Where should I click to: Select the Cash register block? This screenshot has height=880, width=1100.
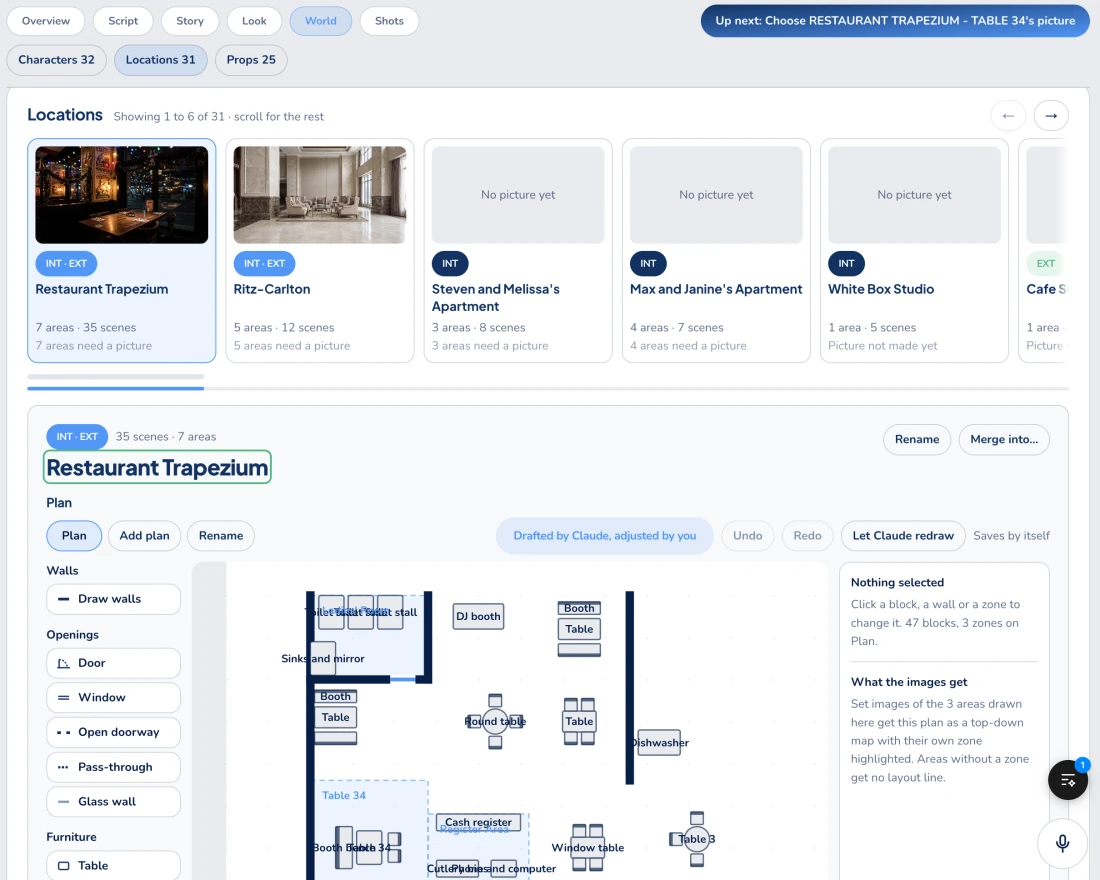pyautogui.click(x=478, y=822)
